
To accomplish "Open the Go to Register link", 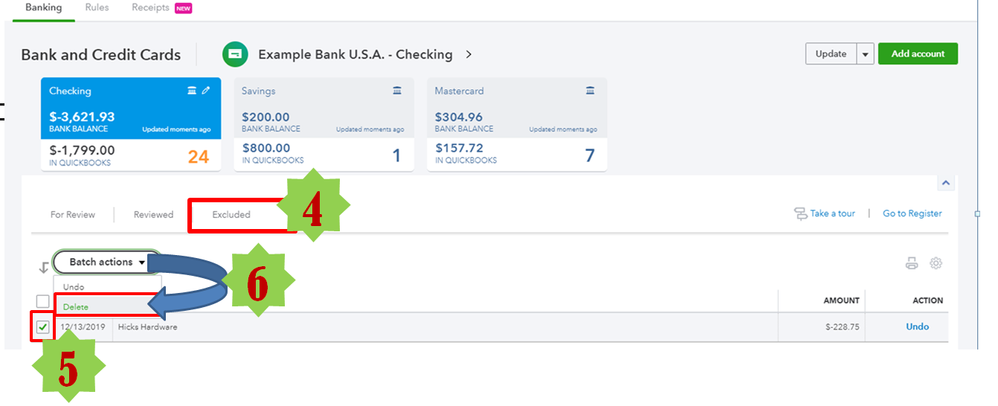I will 912,214.
